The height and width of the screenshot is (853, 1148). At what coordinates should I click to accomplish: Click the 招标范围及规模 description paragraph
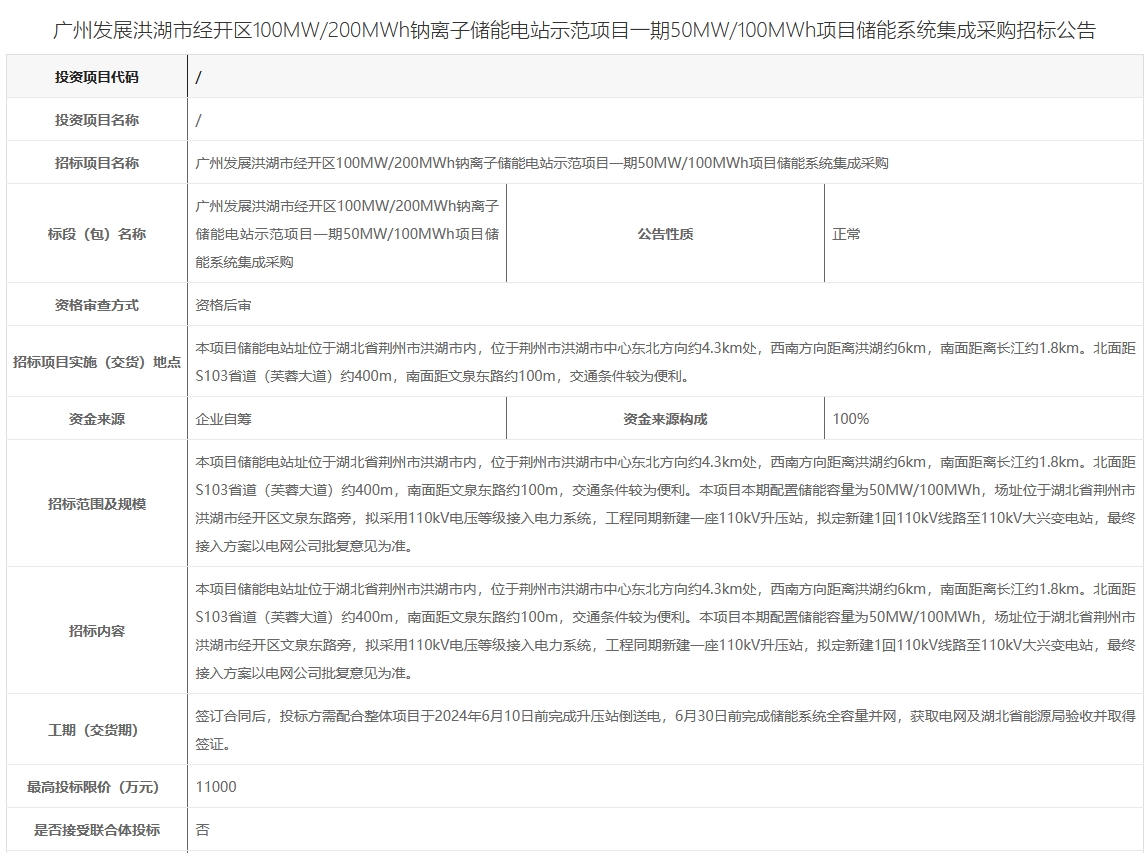click(665, 504)
